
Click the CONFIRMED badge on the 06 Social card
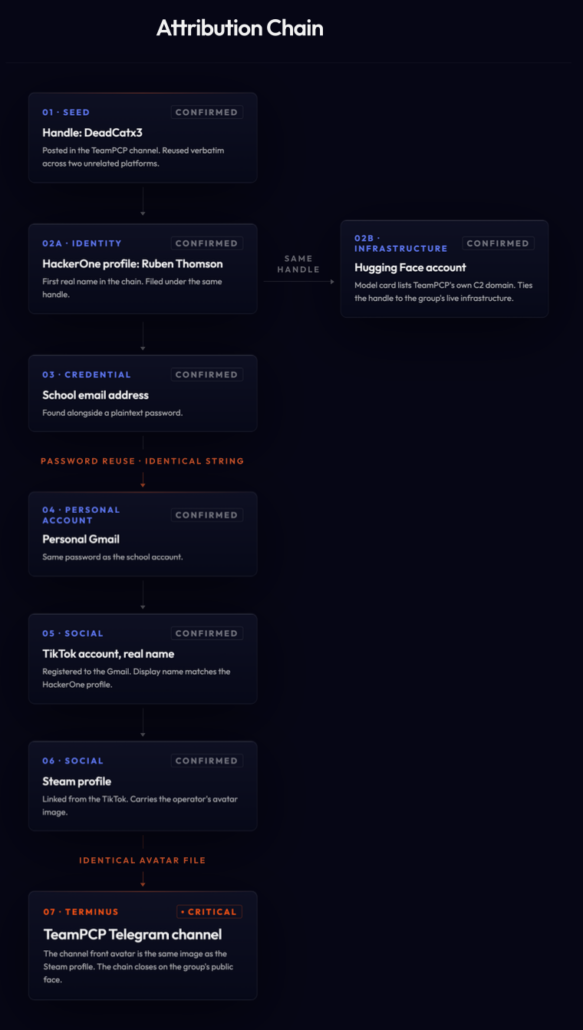[x=207, y=761]
